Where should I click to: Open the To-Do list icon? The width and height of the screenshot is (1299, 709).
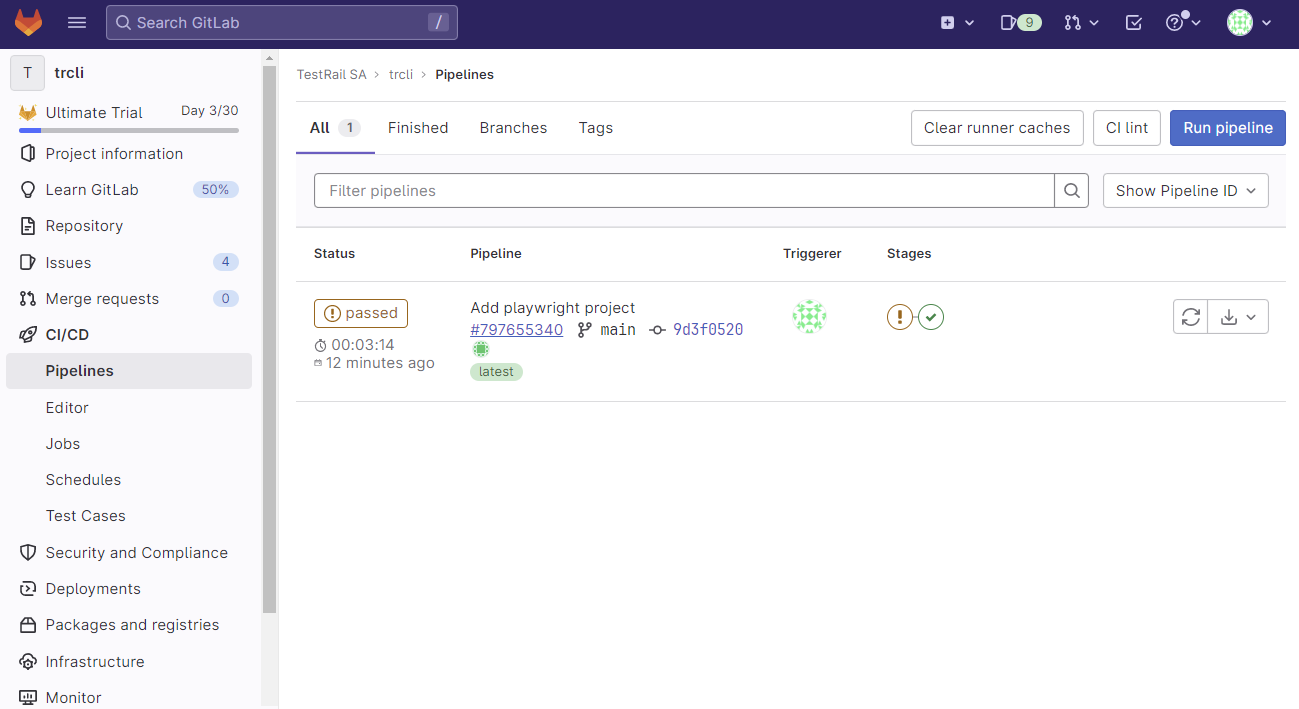pyautogui.click(x=1133, y=22)
